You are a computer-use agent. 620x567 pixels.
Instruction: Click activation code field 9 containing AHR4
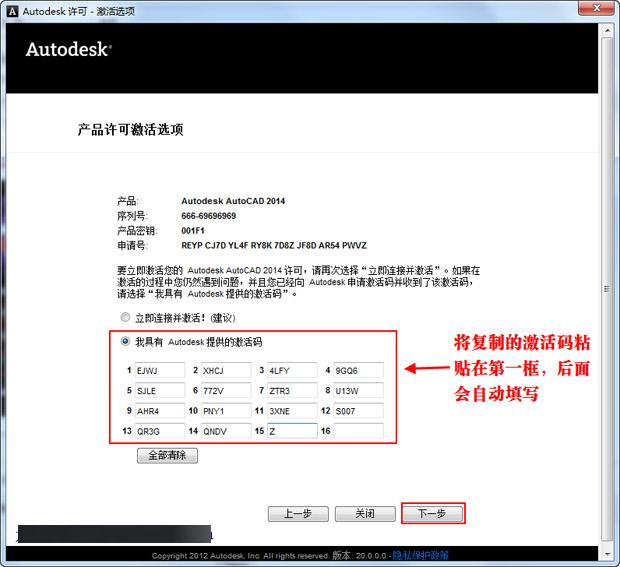(160, 411)
